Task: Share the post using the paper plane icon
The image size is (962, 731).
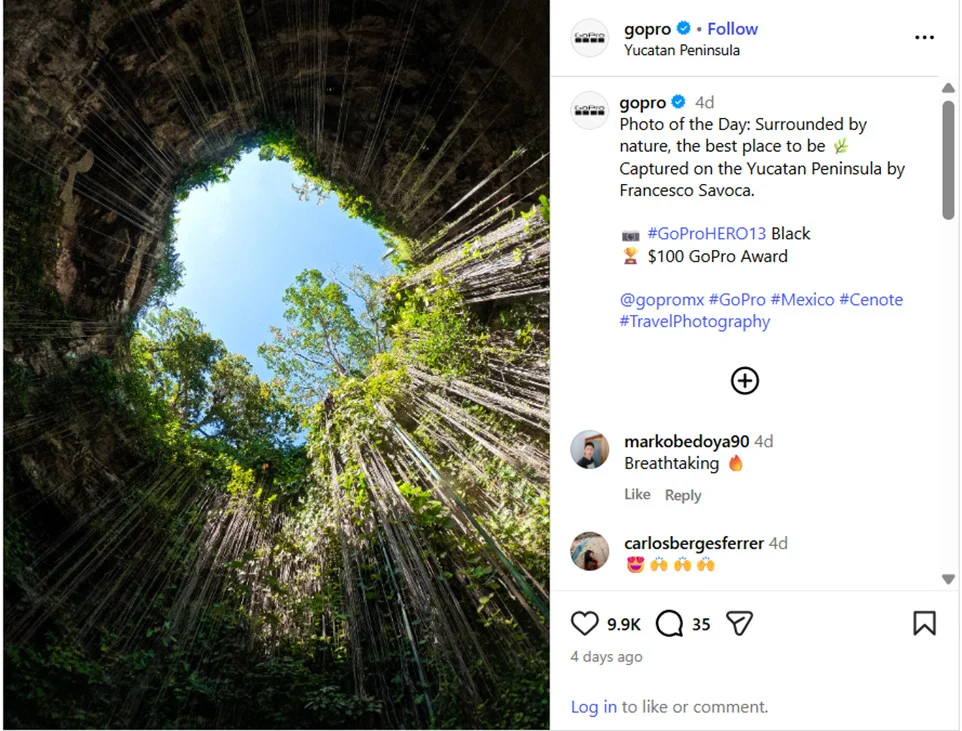Action: coord(738,622)
